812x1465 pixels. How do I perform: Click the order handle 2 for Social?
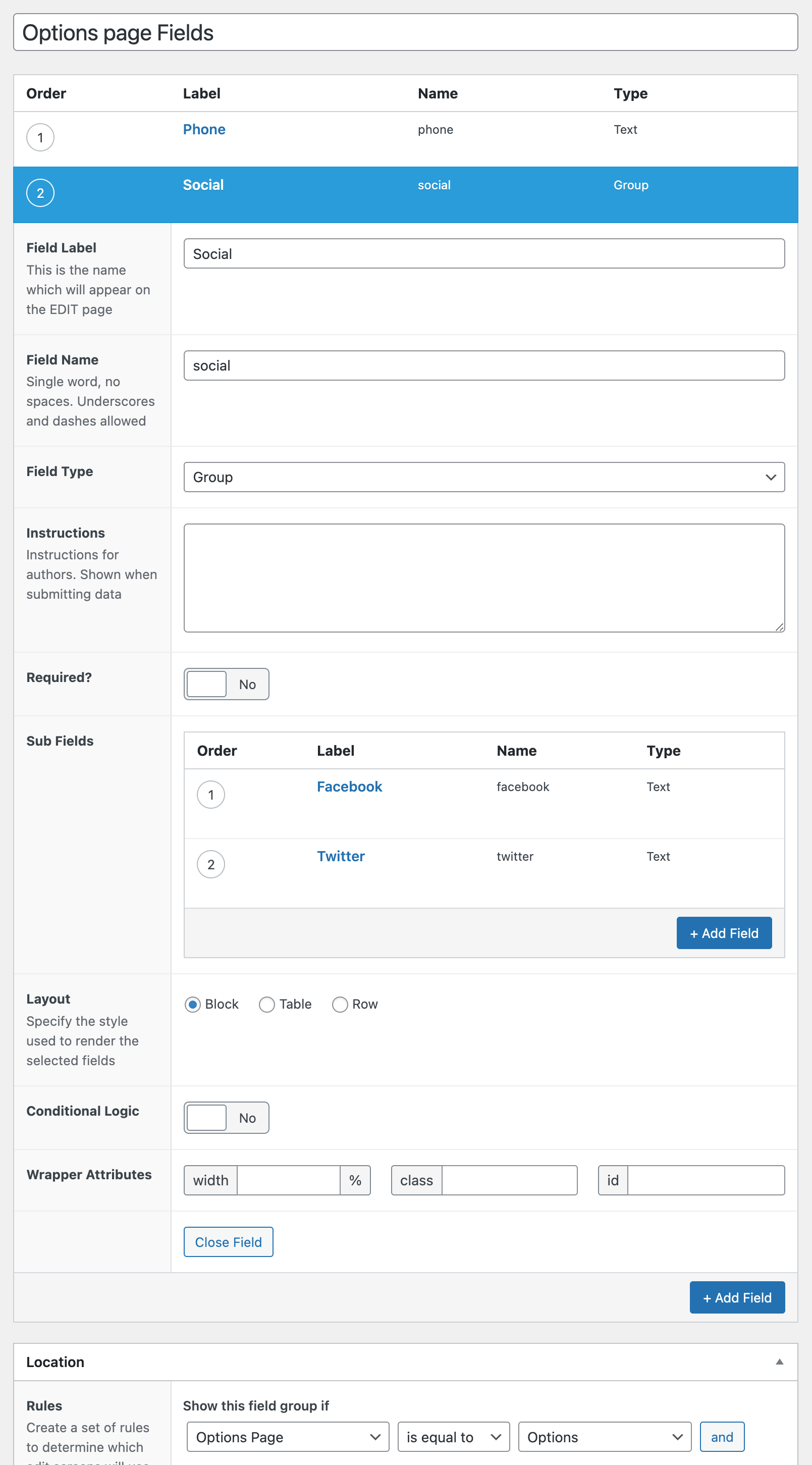(x=40, y=193)
